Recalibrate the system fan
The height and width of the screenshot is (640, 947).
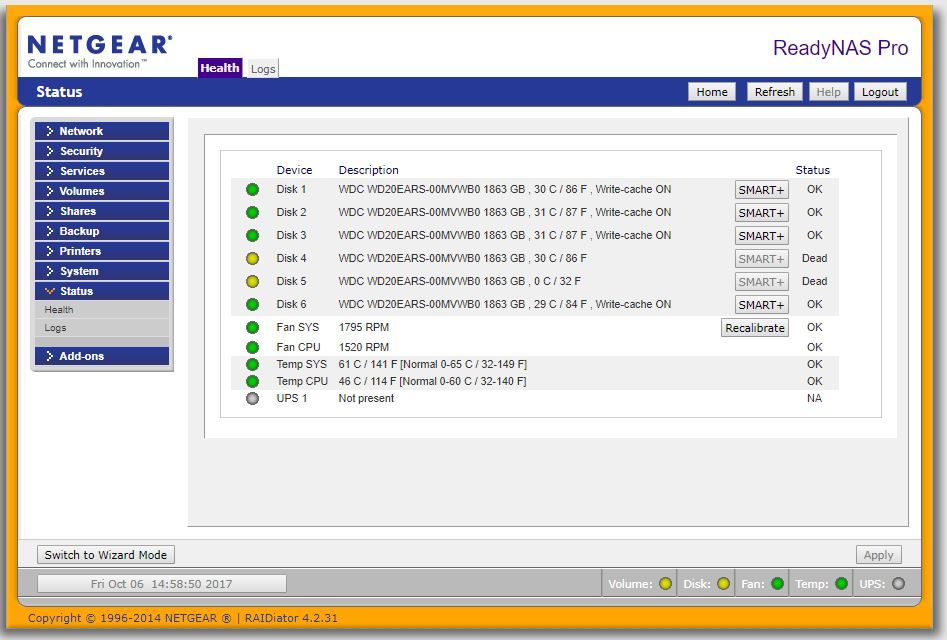pos(754,328)
